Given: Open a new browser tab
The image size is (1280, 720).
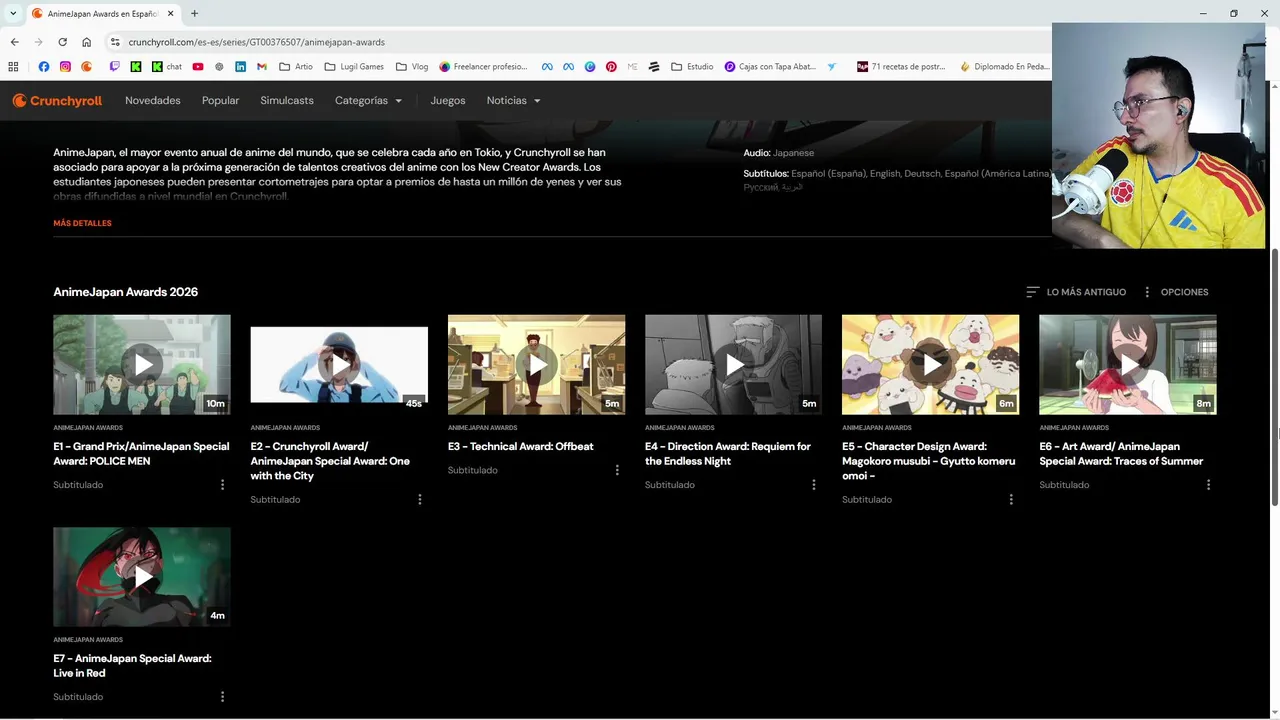Looking at the screenshot, I should coord(194,14).
